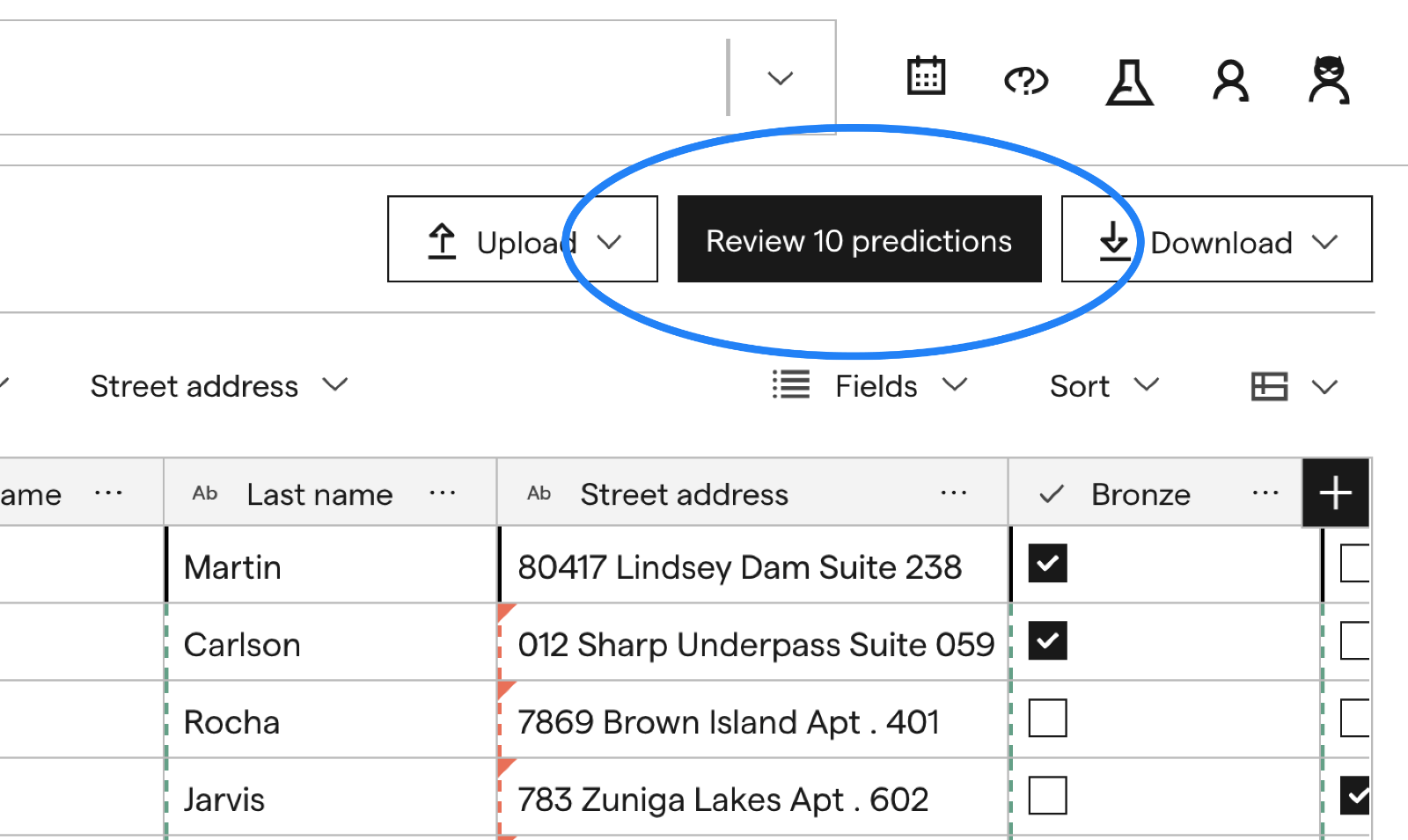The width and height of the screenshot is (1408, 840).
Task: Open the user profile icon
Action: pos(1230,81)
